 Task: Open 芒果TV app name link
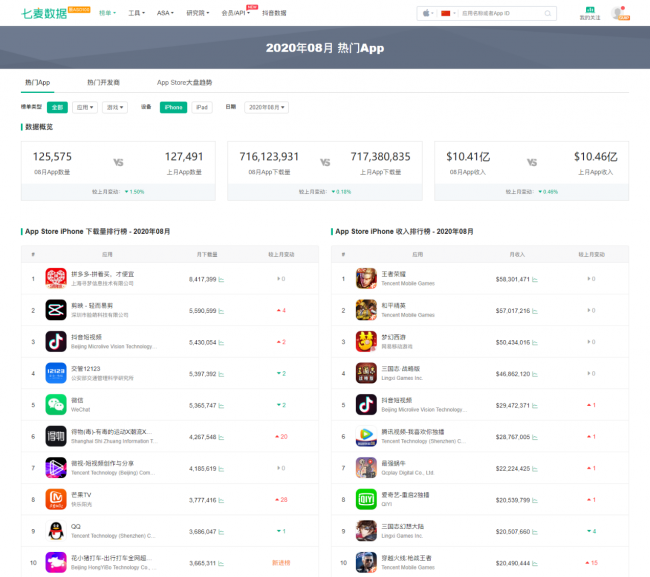coord(81,495)
